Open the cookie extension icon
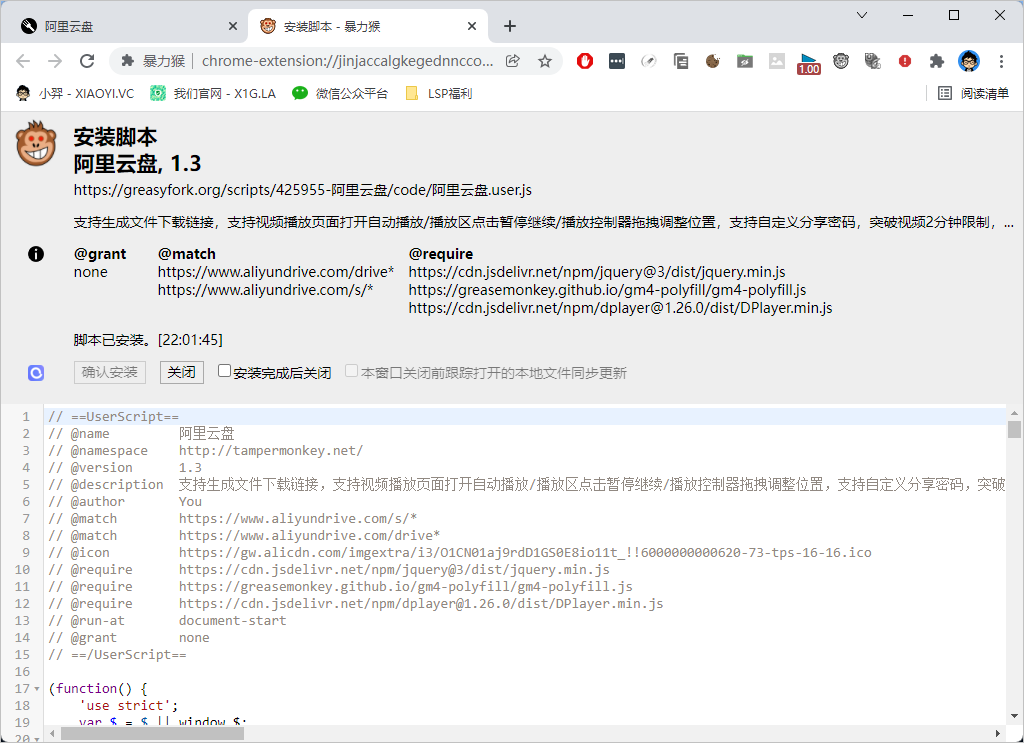The image size is (1024, 743). pyautogui.click(x=712, y=61)
